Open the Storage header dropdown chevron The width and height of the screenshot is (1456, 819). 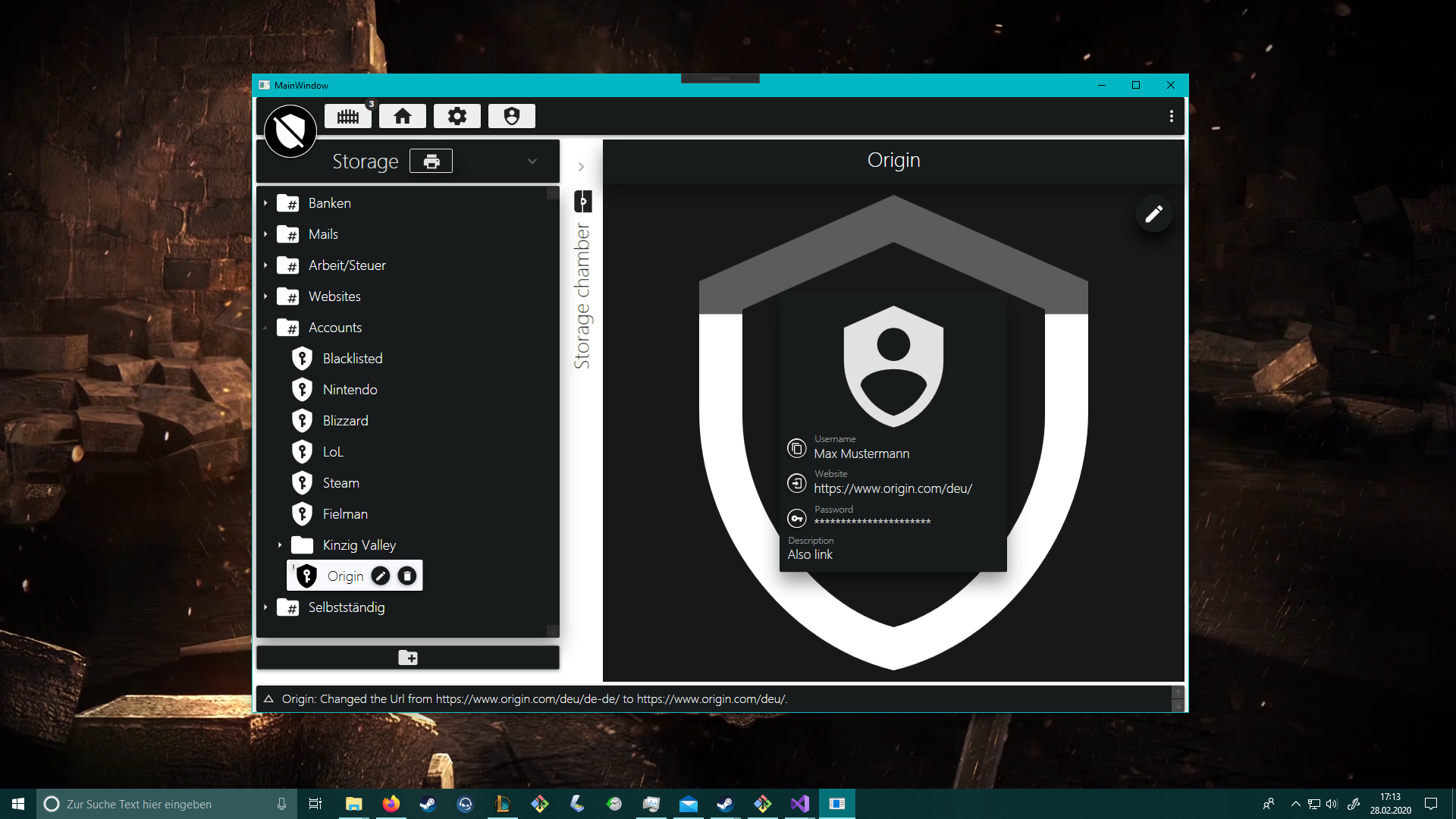point(532,162)
